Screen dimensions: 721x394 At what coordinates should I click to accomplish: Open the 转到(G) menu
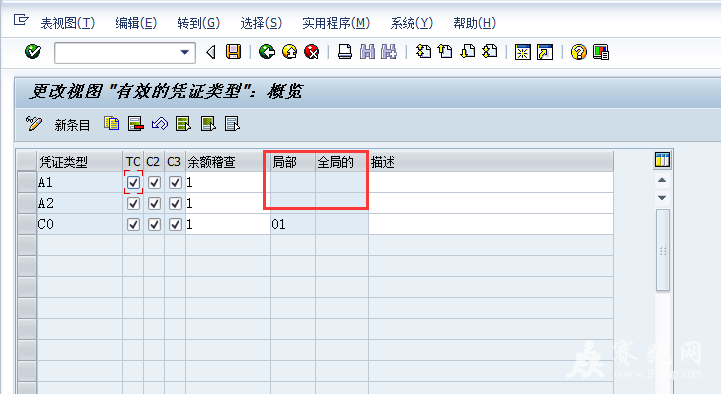pos(199,23)
